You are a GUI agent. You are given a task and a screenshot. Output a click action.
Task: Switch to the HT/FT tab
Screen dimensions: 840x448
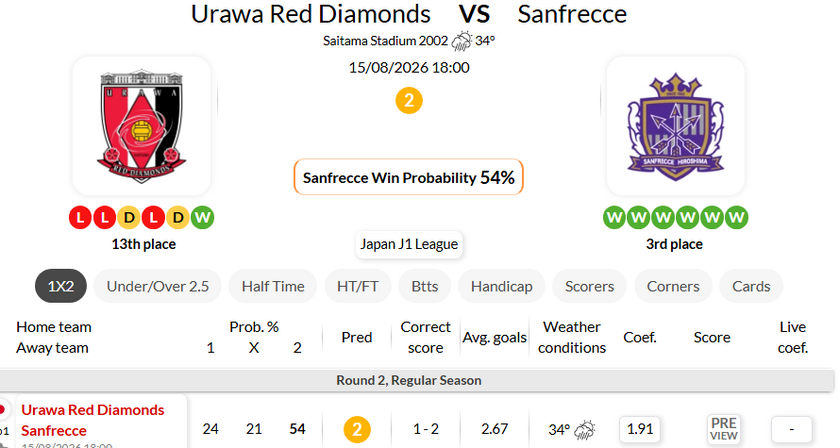(x=357, y=286)
